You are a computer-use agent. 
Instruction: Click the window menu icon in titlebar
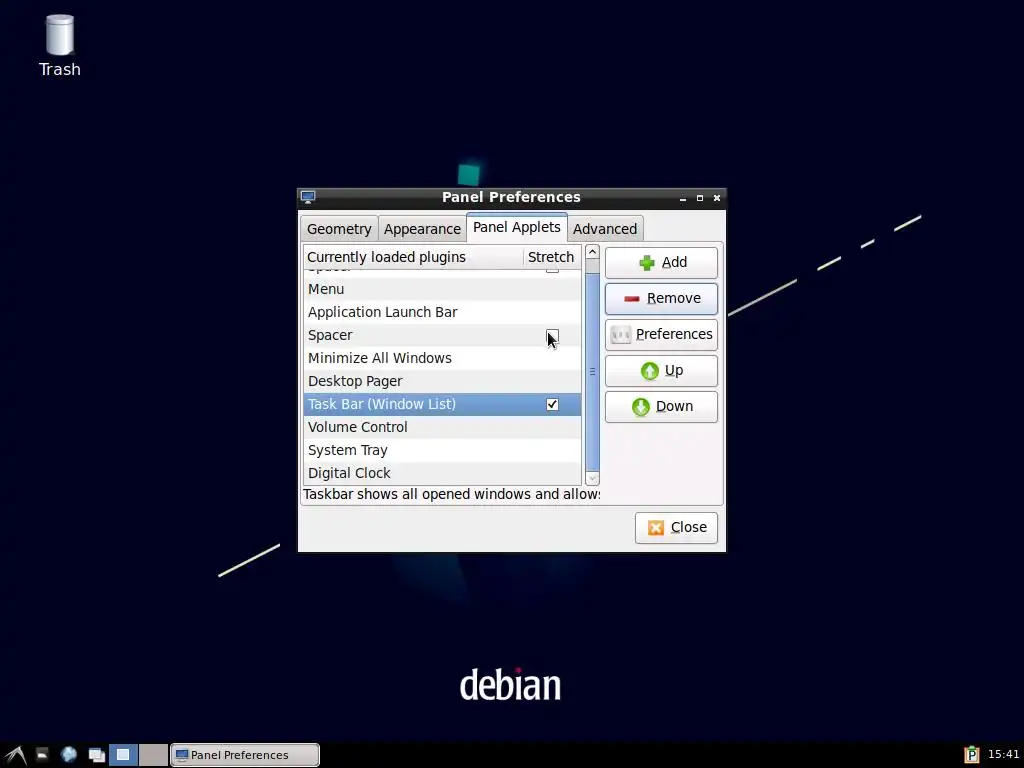[x=308, y=197]
